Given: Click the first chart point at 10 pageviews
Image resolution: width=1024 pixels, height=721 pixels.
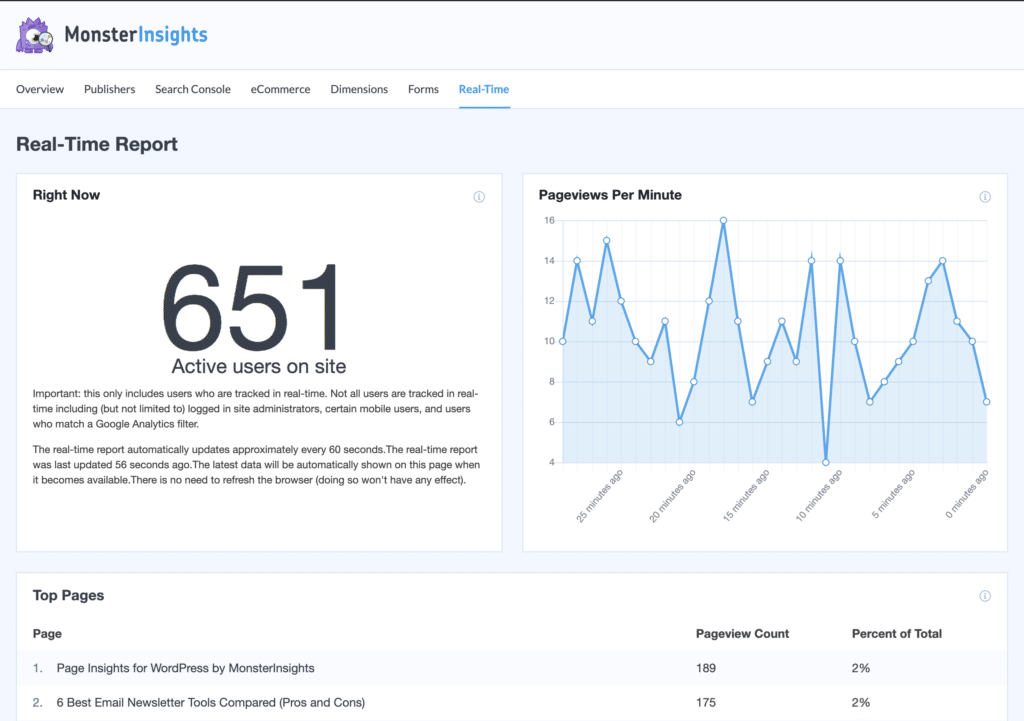Looking at the screenshot, I should click(x=563, y=339).
